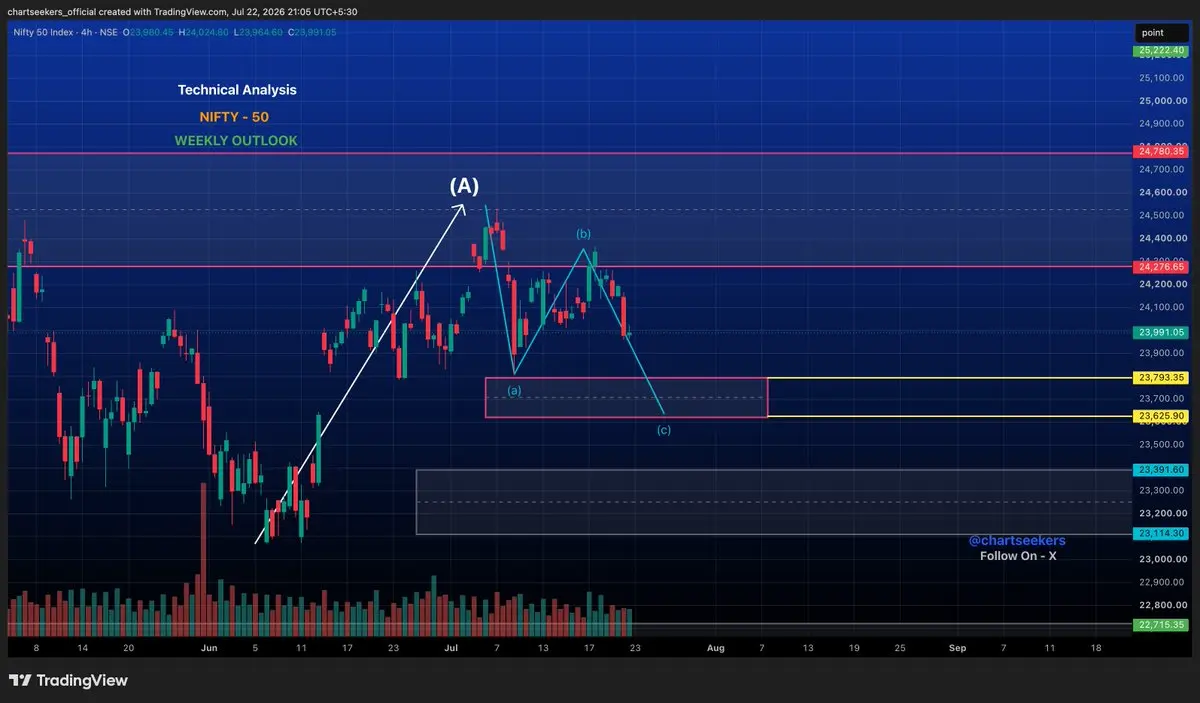This screenshot has width=1200, height=703.
Task: Click the 'Follow On - X' text
Action: pyautogui.click(x=1018, y=556)
